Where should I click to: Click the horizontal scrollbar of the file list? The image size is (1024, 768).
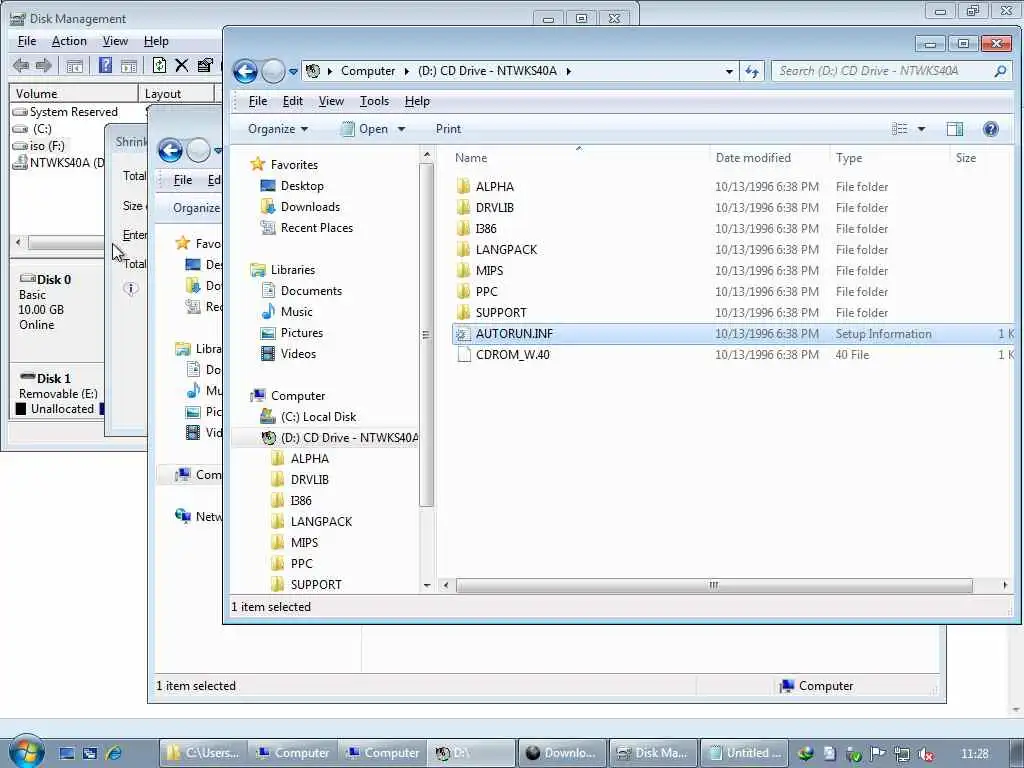point(714,585)
